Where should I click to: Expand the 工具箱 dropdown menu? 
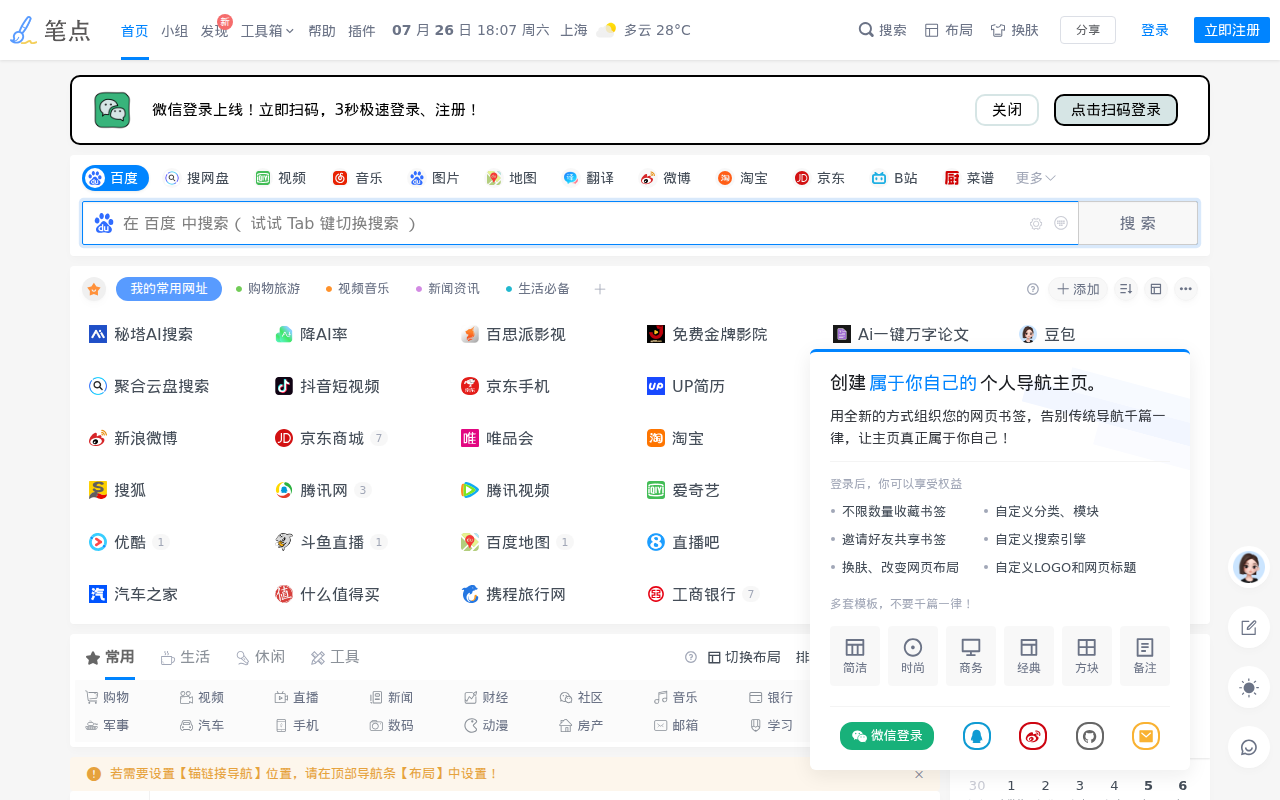point(267,30)
